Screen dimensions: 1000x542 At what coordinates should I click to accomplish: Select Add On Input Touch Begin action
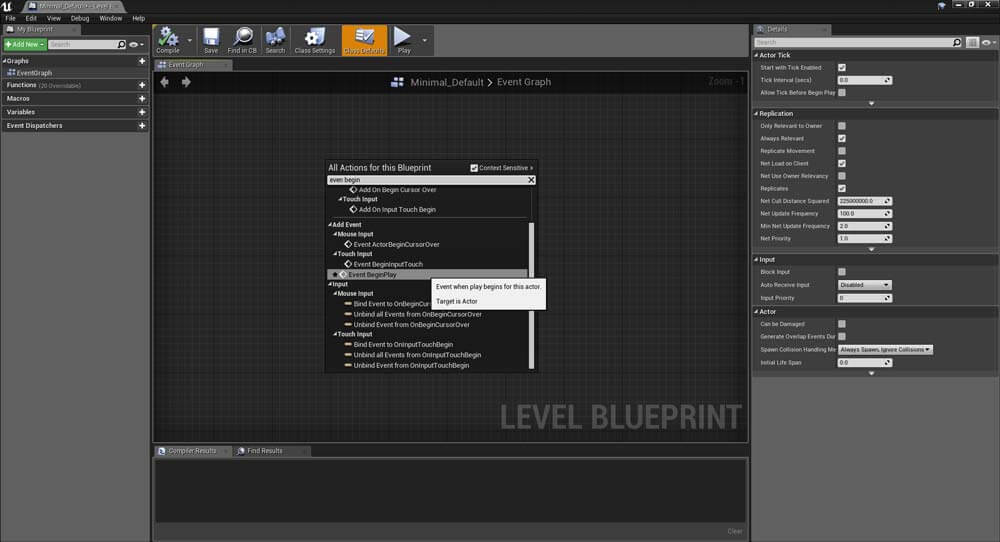tap(397, 209)
